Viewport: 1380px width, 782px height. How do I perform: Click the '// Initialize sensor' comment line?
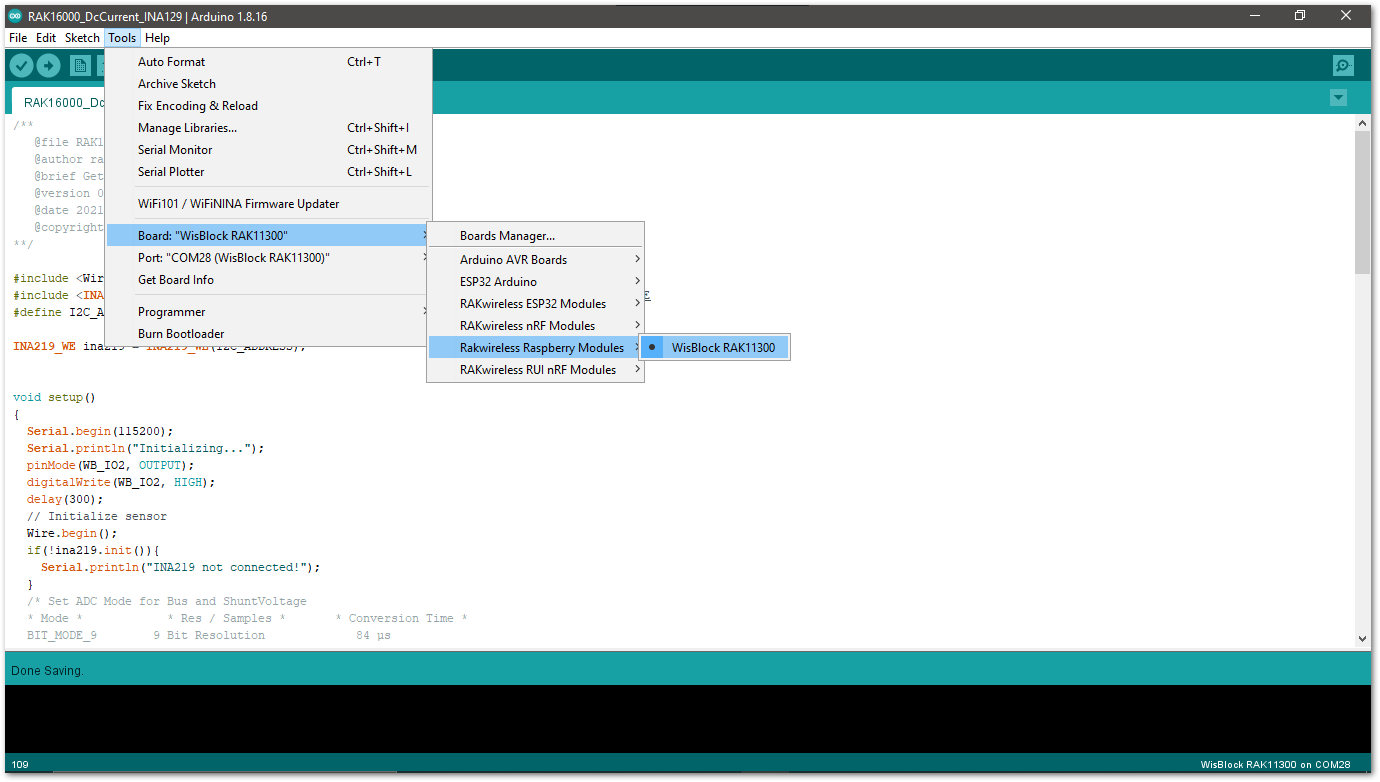coord(97,517)
